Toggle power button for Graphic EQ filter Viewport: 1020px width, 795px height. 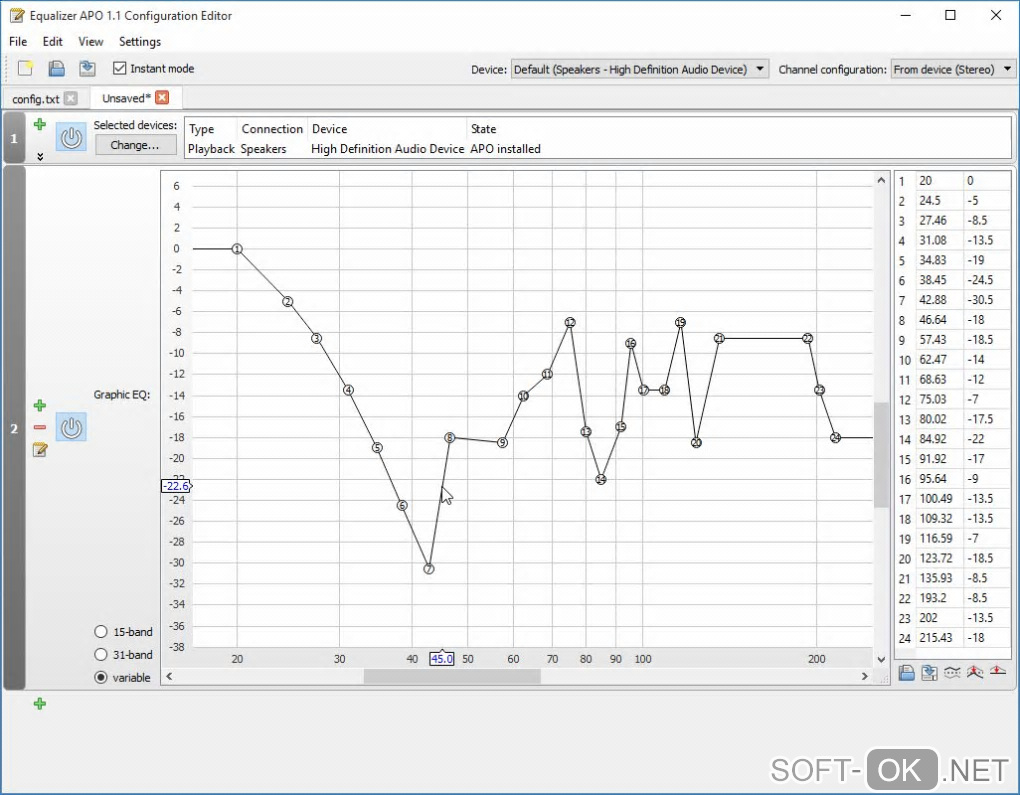(71, 427)
